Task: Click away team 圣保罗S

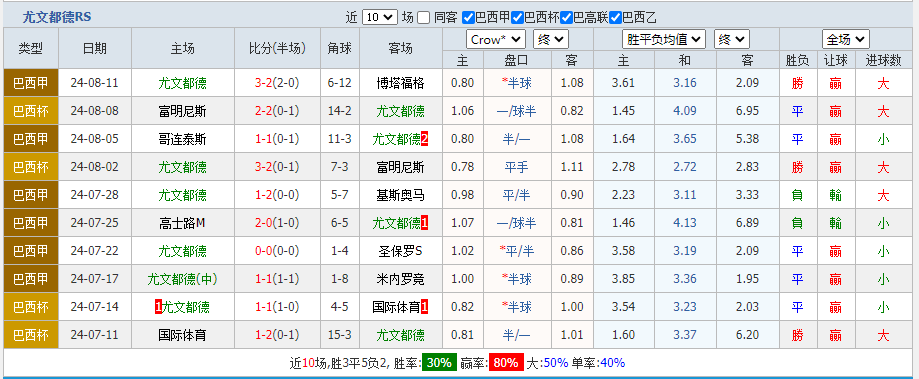Action: pyautogui.click(x=400, y=251)
